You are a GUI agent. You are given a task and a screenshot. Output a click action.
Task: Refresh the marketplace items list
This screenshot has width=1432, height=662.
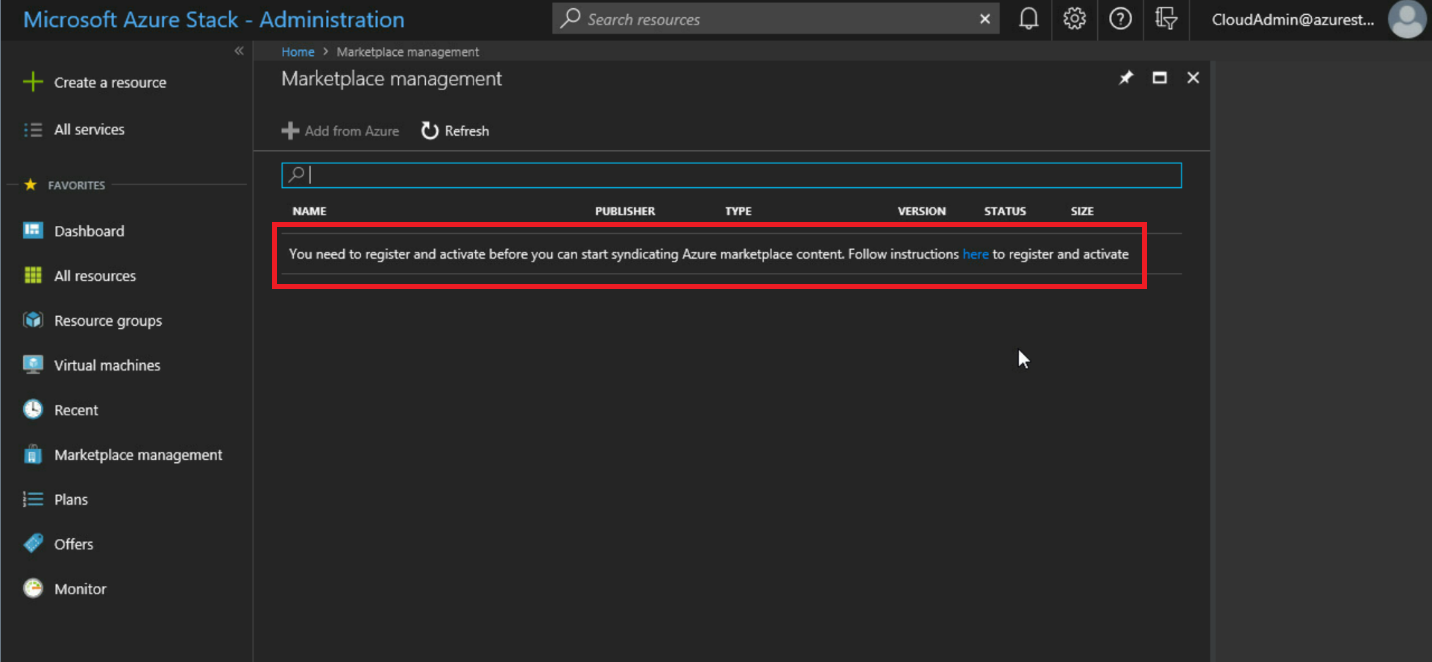click(x=454, y=130)
